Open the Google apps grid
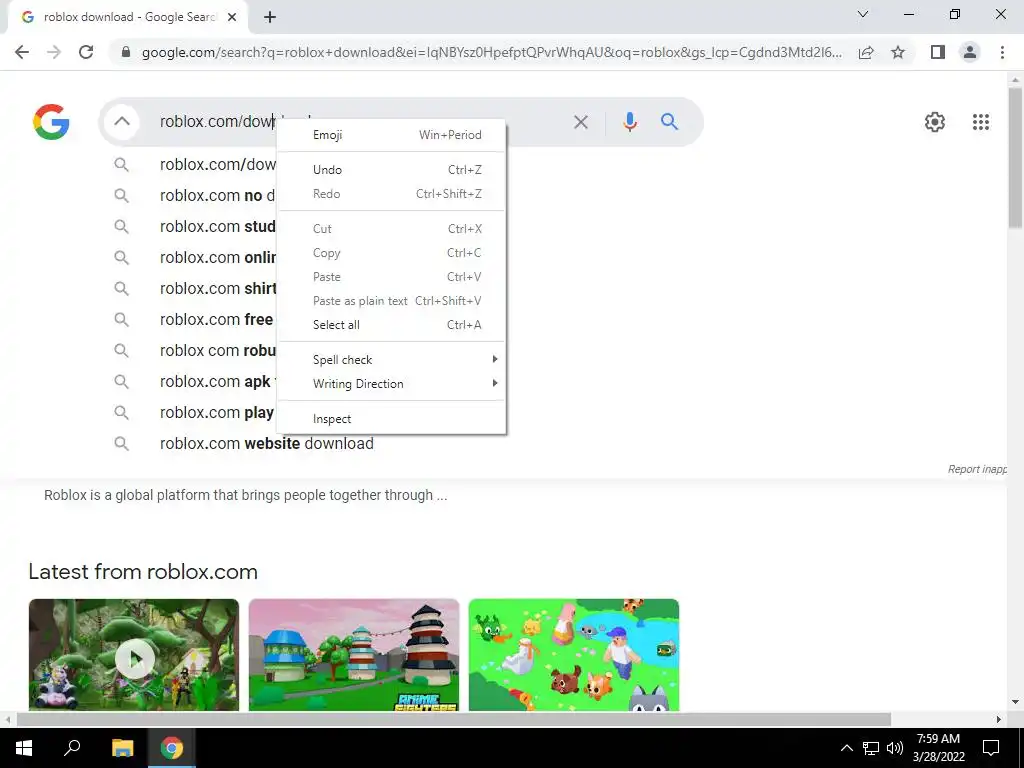 980,122
